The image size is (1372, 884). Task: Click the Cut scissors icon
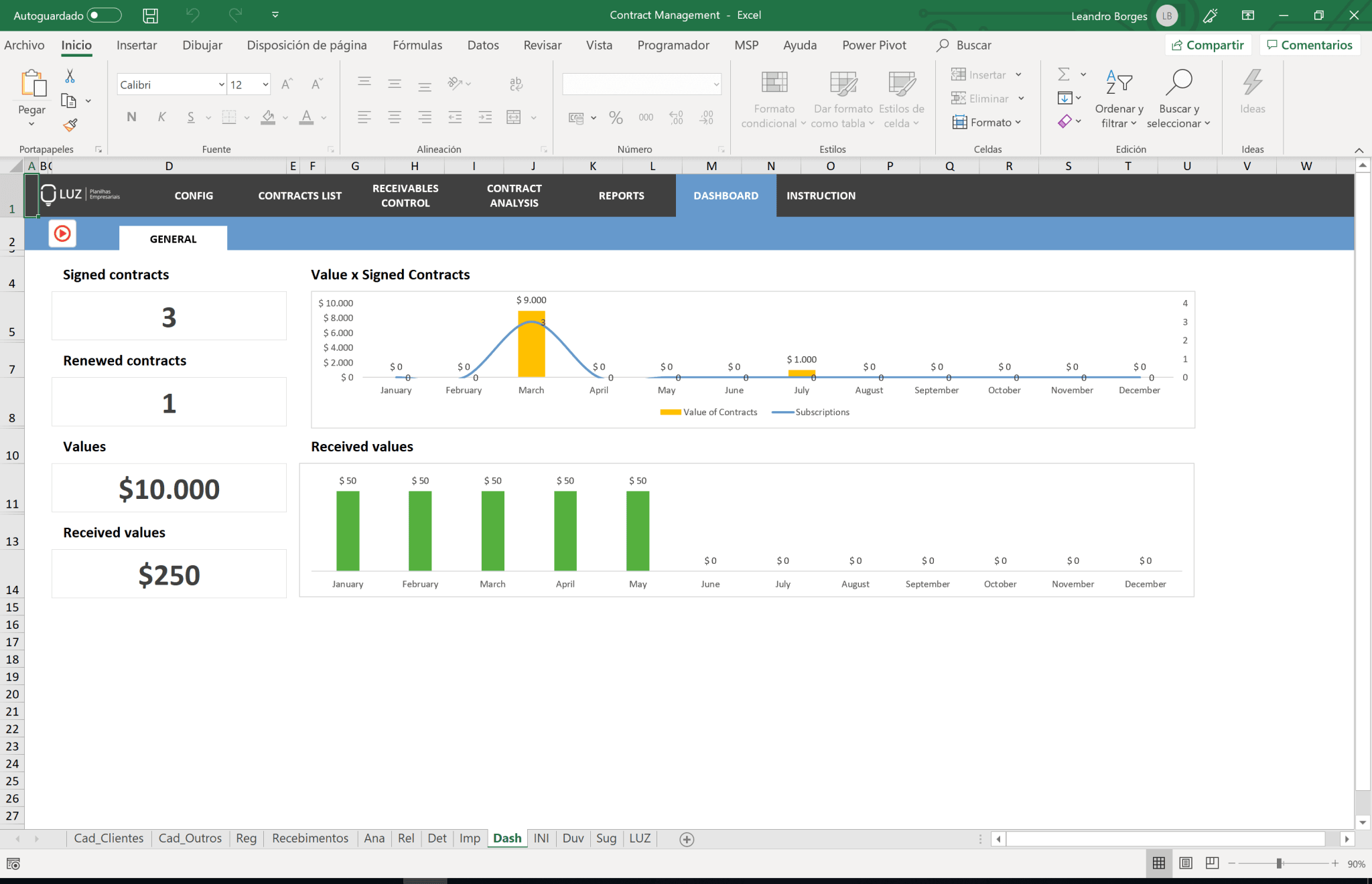[x=70, y=76]
